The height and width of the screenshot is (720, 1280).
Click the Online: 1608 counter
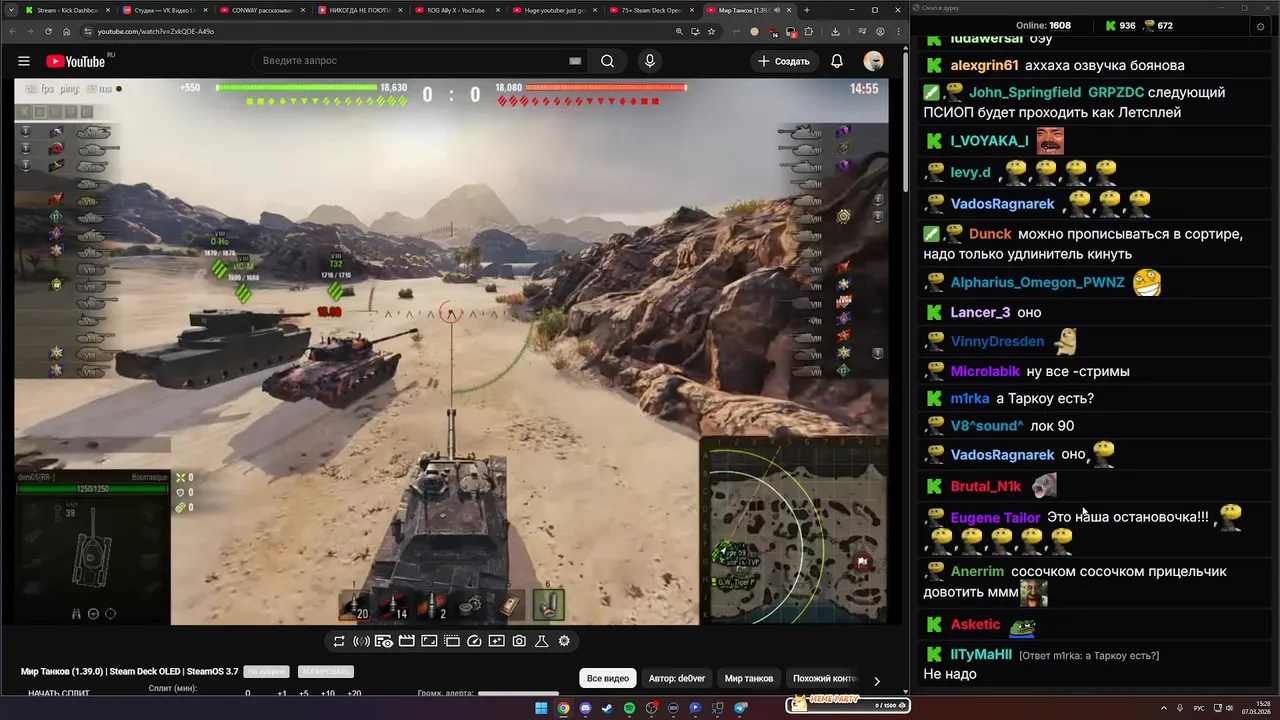point(1043,25)
